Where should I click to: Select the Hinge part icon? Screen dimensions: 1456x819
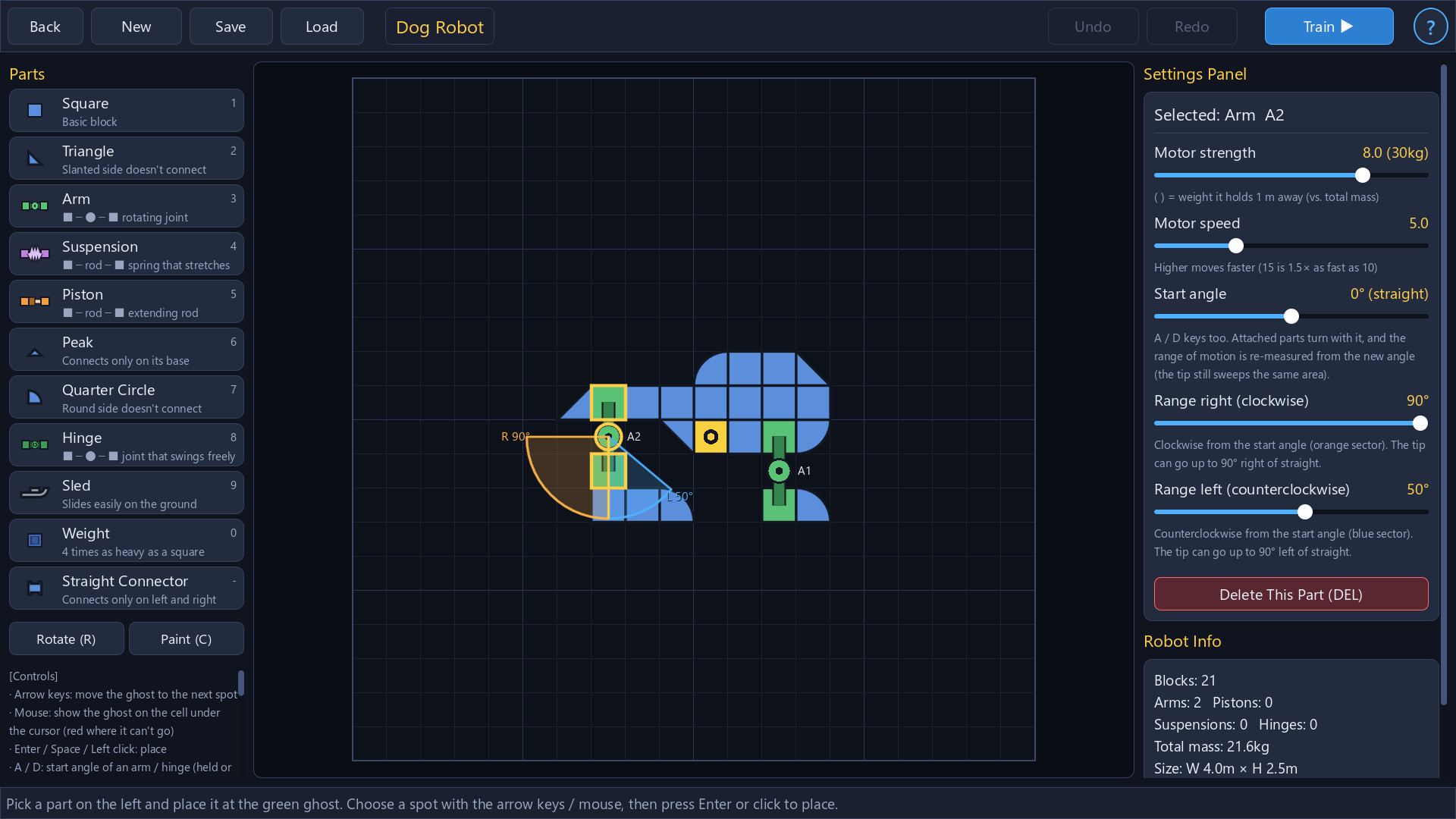coord(35,445)
